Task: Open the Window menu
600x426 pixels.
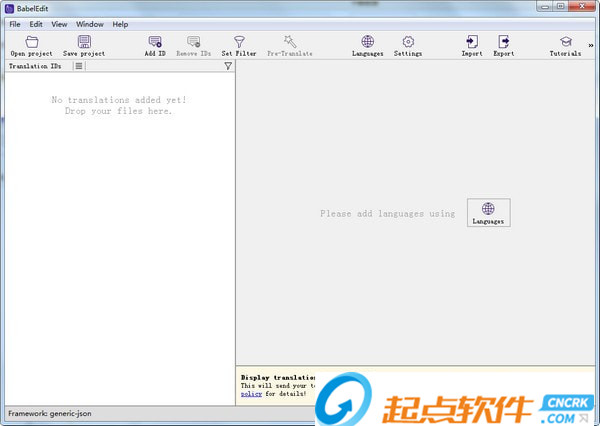Action: point(90,24)
